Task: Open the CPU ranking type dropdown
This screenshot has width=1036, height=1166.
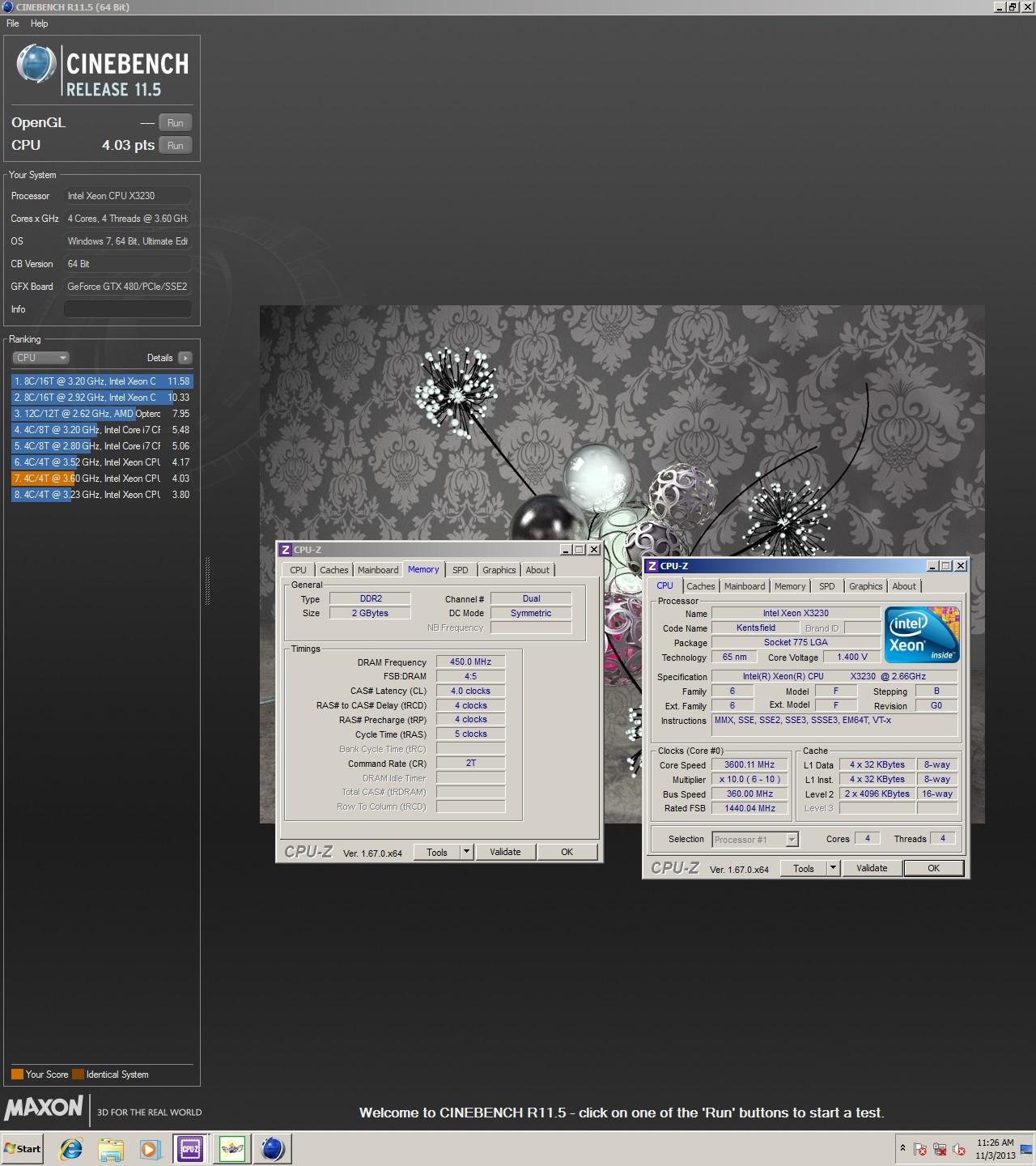Action: tap(40, 358)
